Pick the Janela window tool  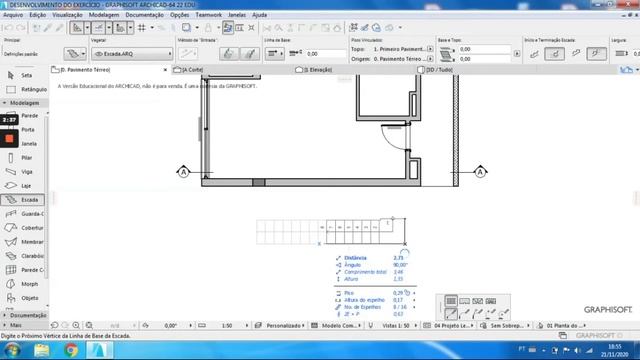(x=29, y=144)
